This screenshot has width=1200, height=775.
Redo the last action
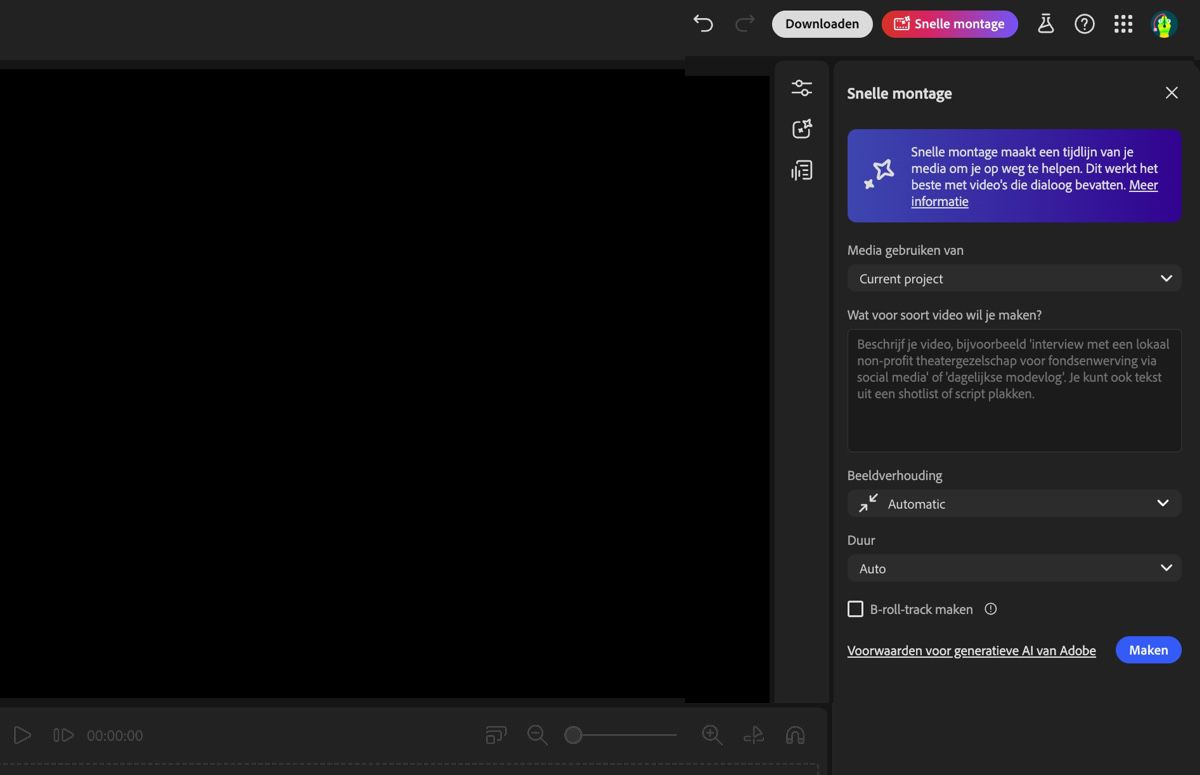[x=744, y=23]
